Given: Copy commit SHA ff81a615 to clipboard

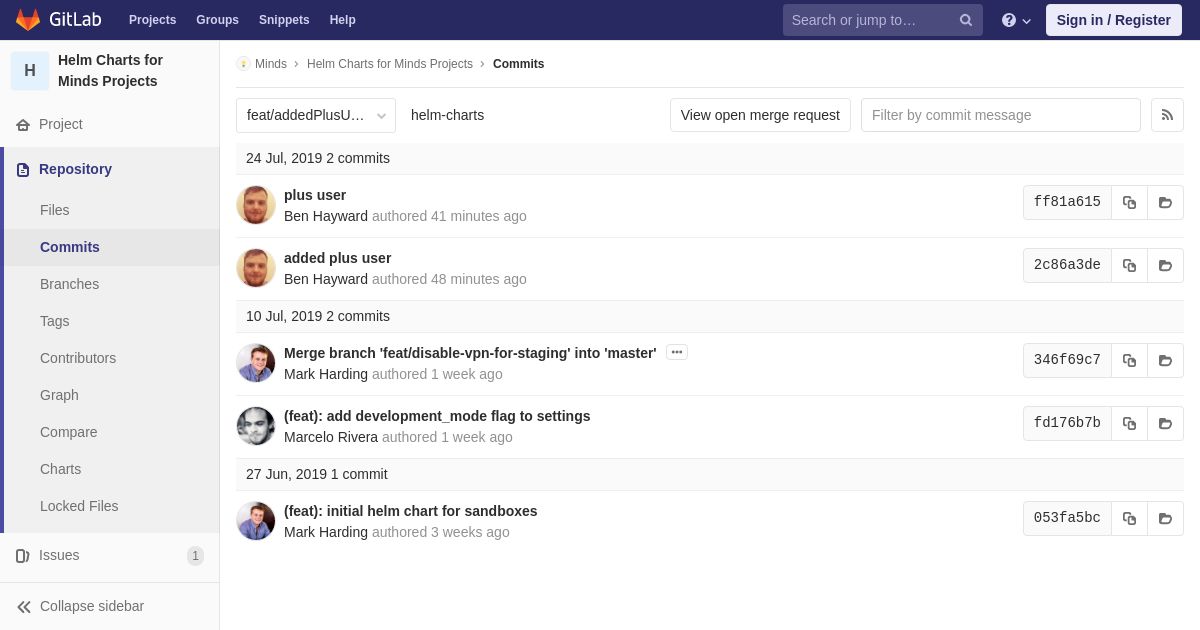Looking at the screenshot, I should 1129,202.
